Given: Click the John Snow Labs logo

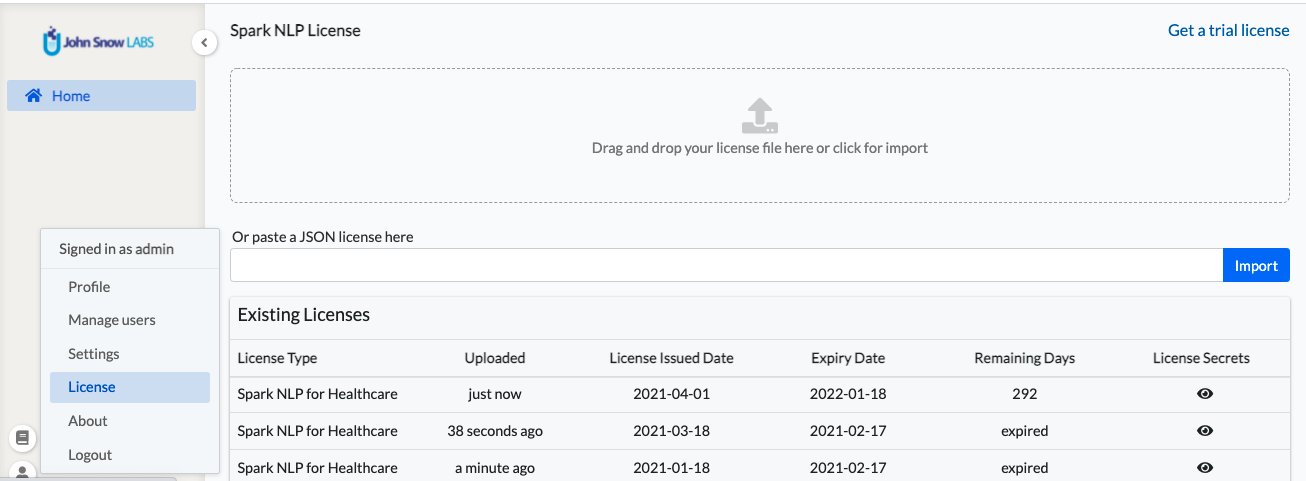Looking at the screenshot, I should 99,42.
